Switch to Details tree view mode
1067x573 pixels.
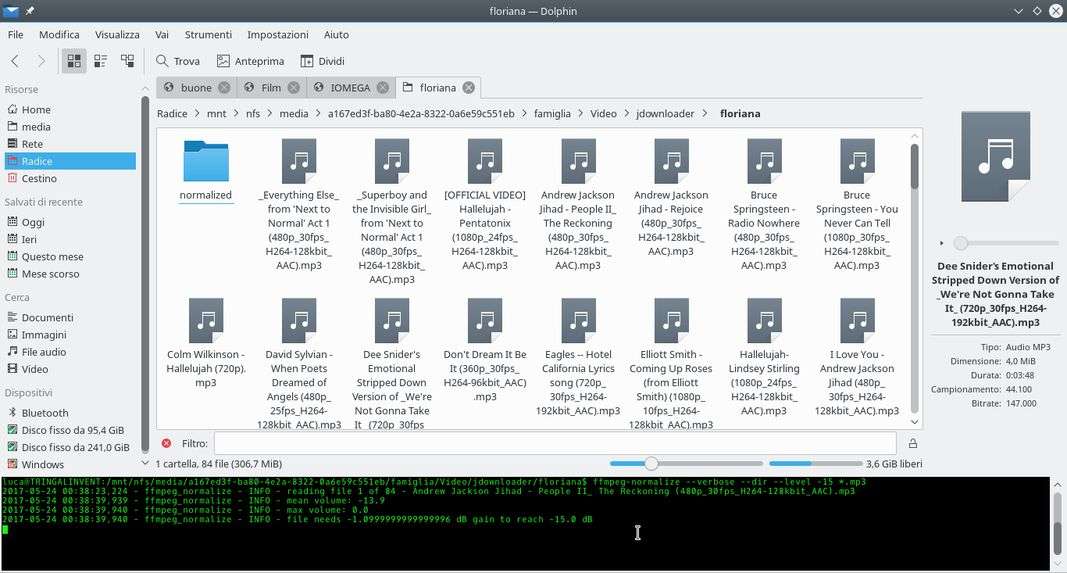(127, 61)
